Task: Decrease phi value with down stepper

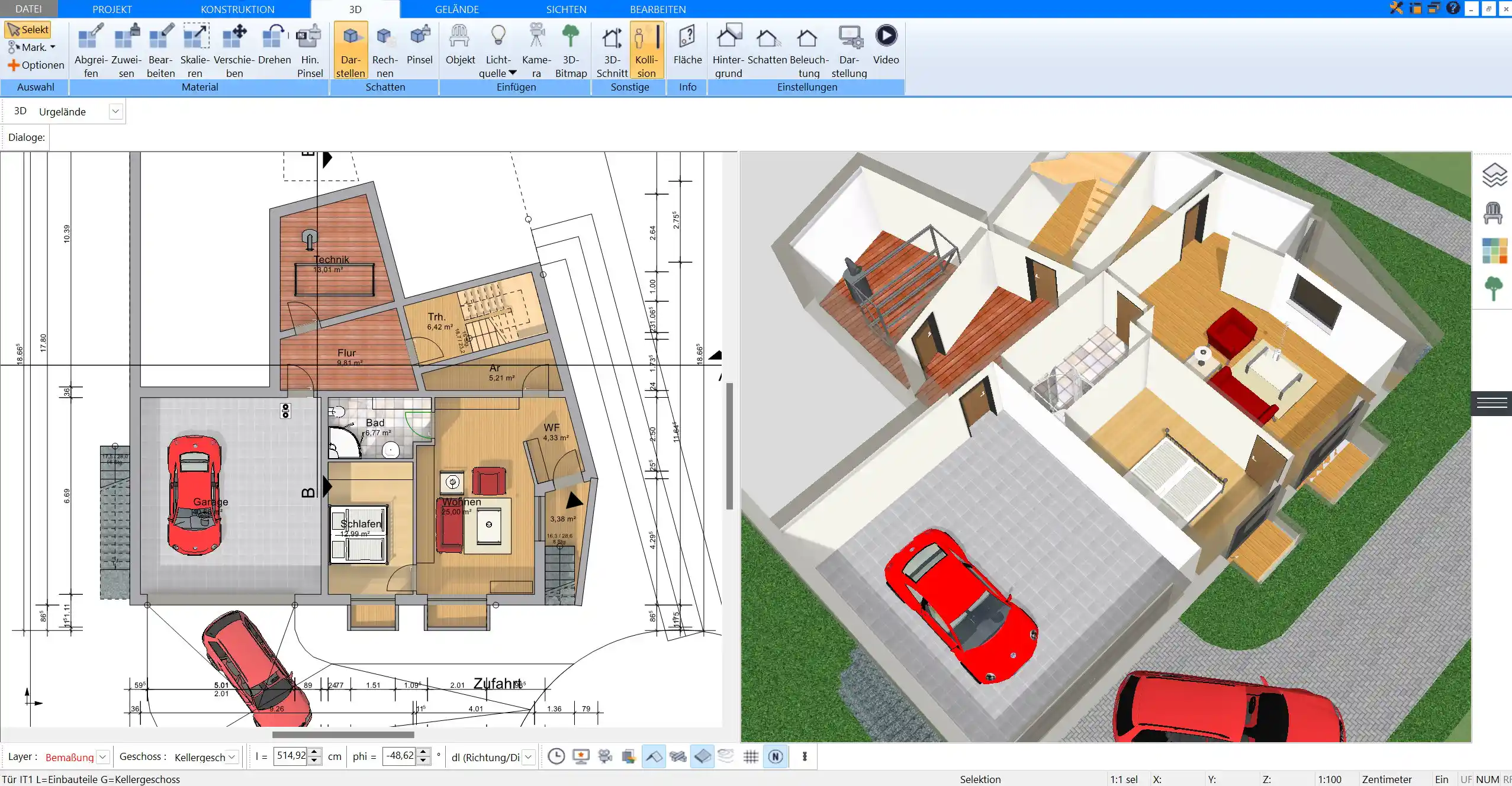Action: click(423, 761)
